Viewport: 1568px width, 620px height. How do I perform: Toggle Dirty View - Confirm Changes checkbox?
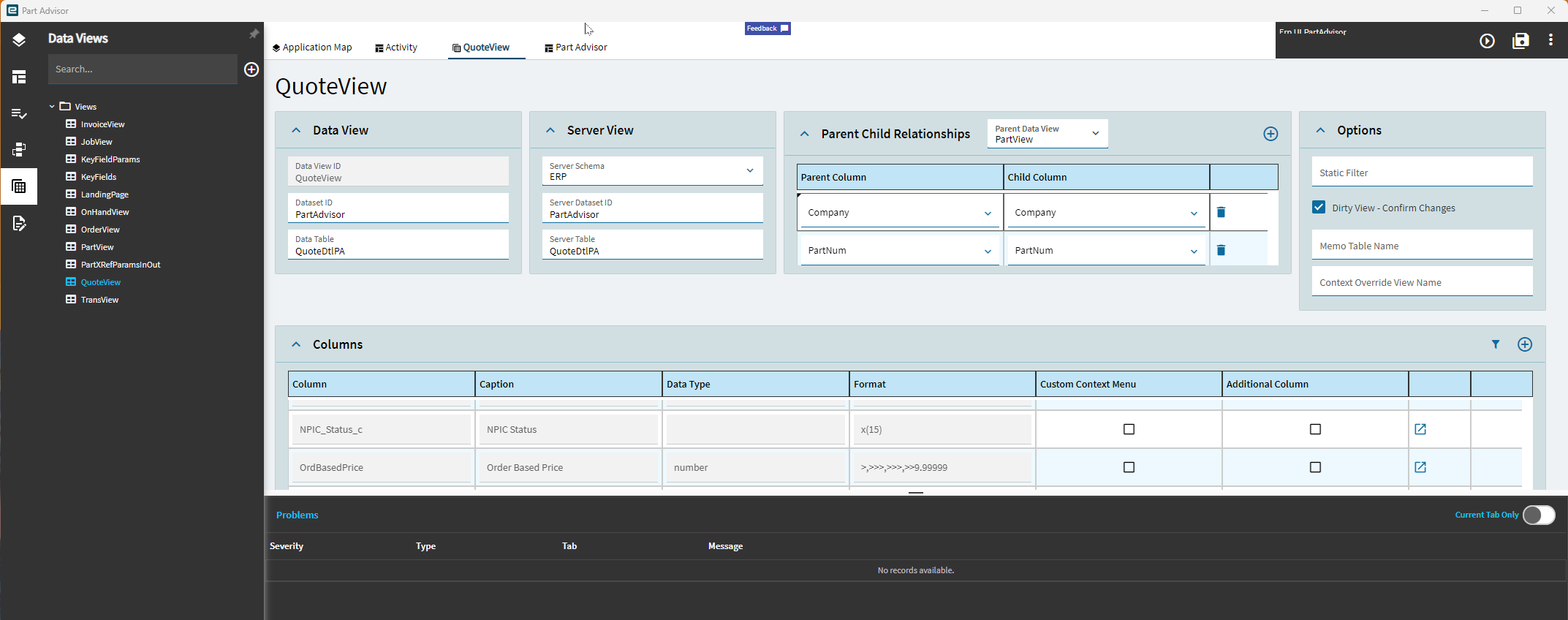pos(1319,208)
